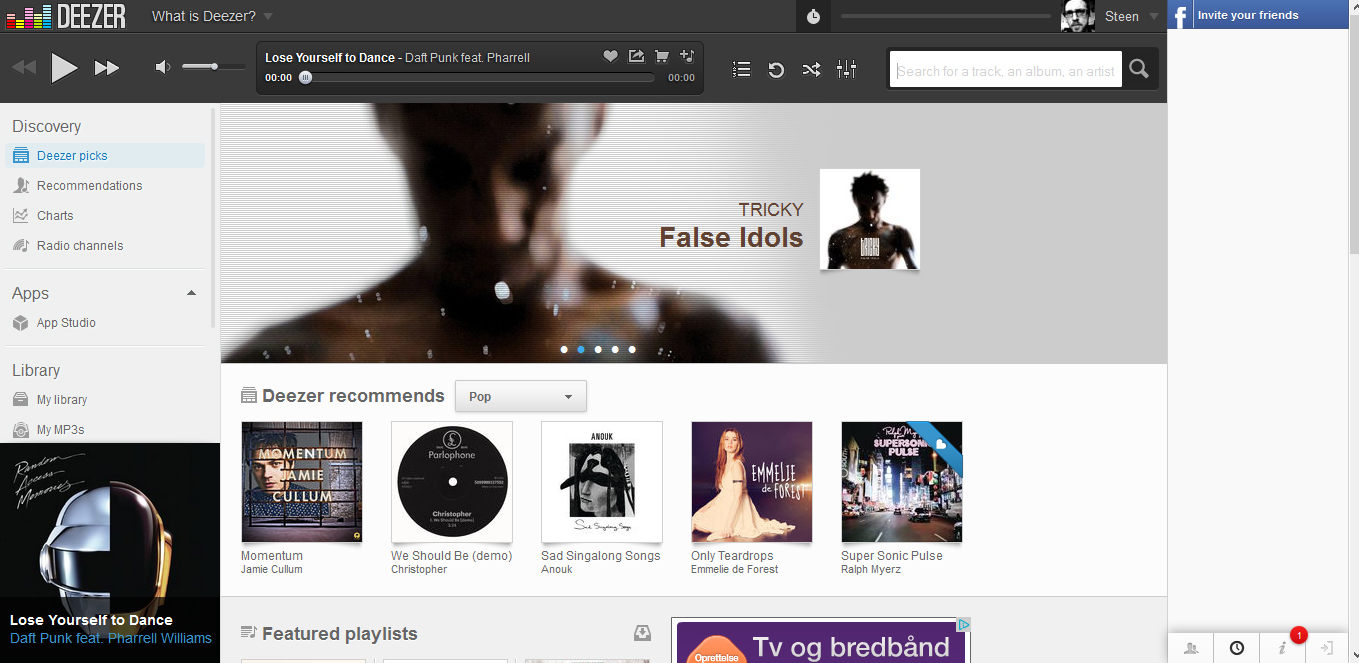The width and height of the screenshot is (1359, 663).
Task: Click the Emmelie de Forest artist link
Action: pyautogui.click(x=735, y=569)
